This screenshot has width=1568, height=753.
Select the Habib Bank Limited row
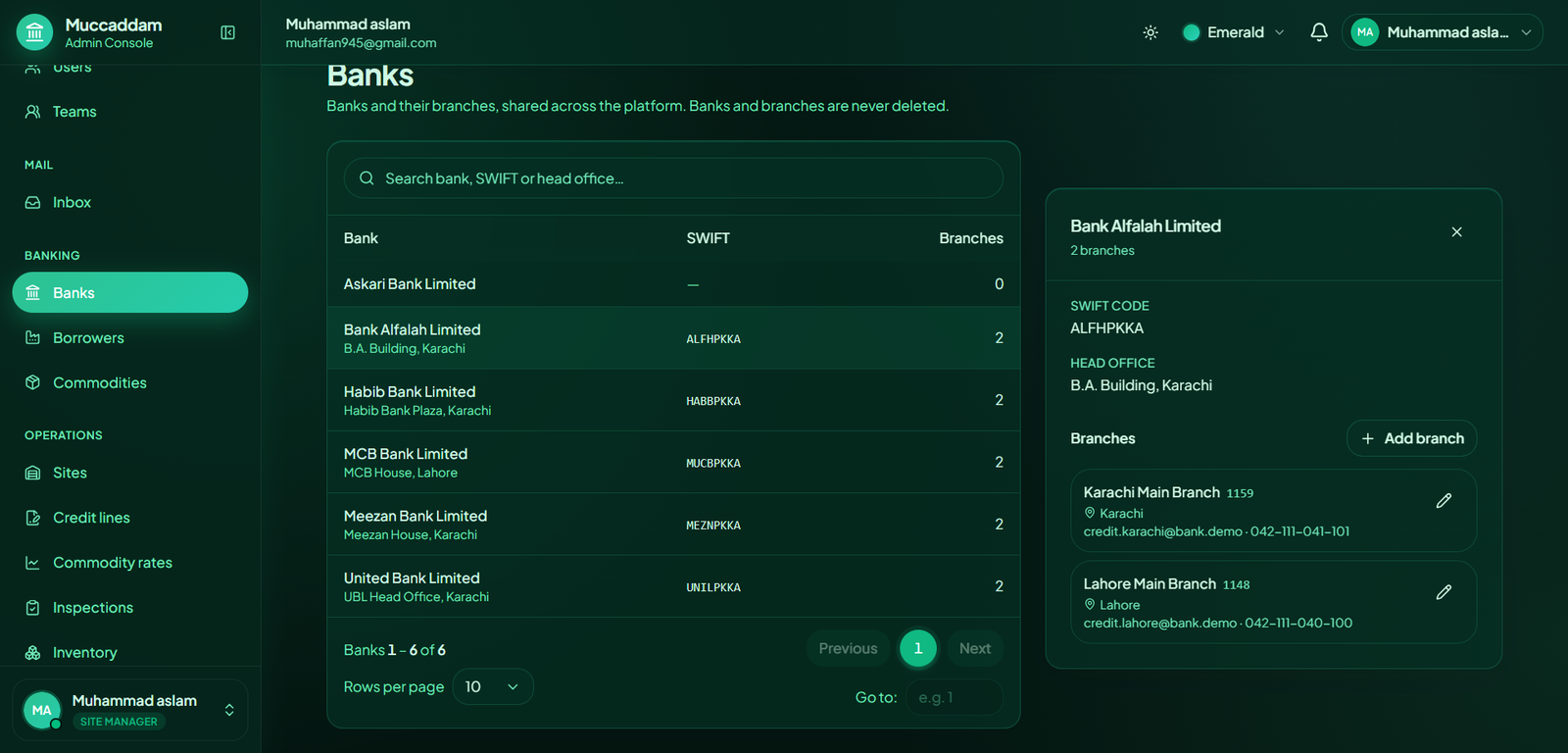coord(673,400)
